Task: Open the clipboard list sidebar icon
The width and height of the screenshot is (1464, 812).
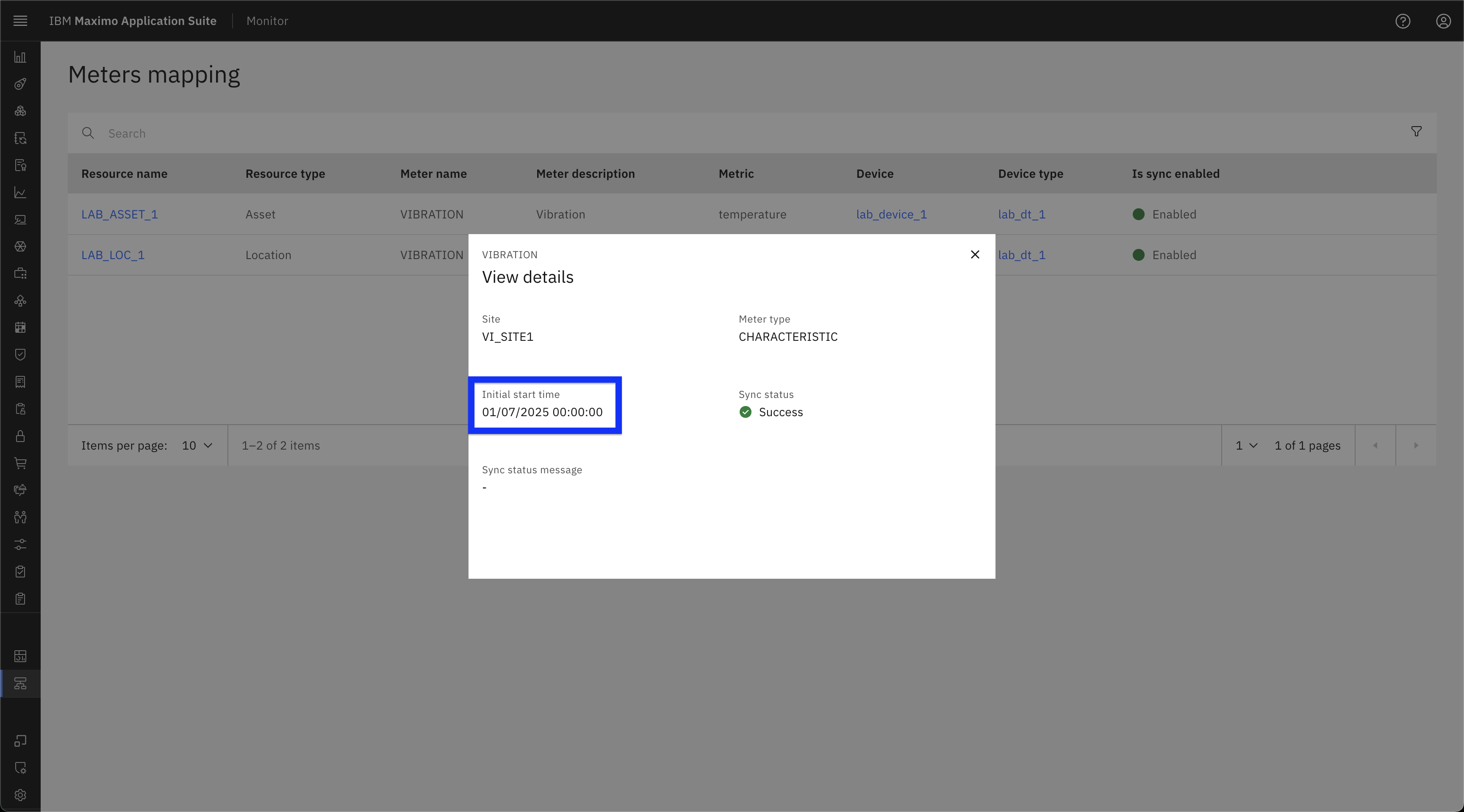Action: (x=20, y=599)
